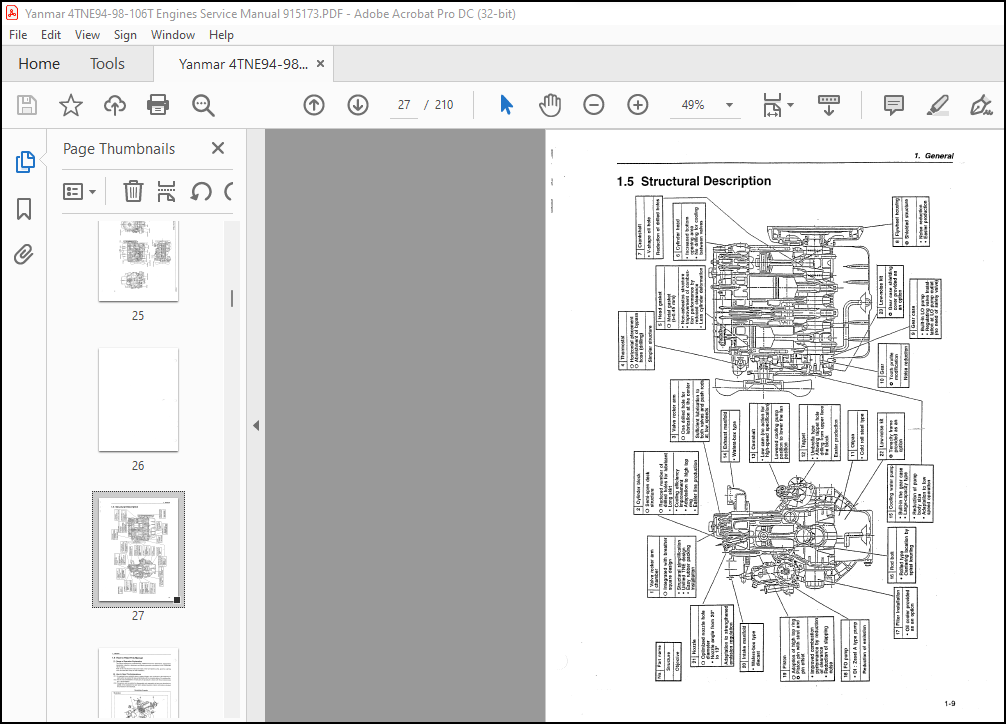Switch to the Tools tab
The height and width of the screenshot is (724, 1006).
[x=107, y=64]
